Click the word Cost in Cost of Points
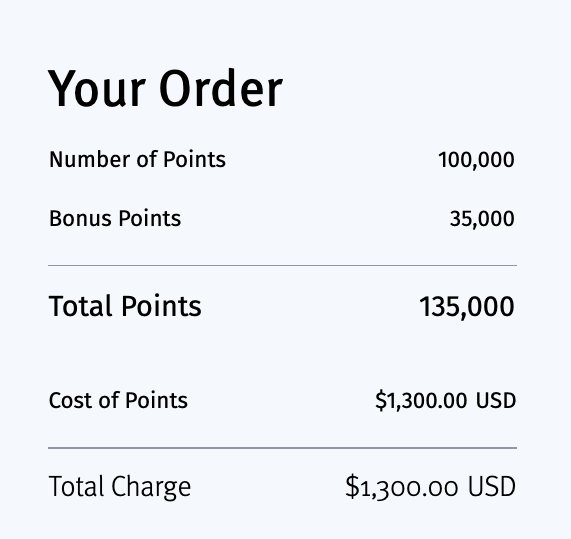This screenshot has height=539, width=571. [71, 400]
